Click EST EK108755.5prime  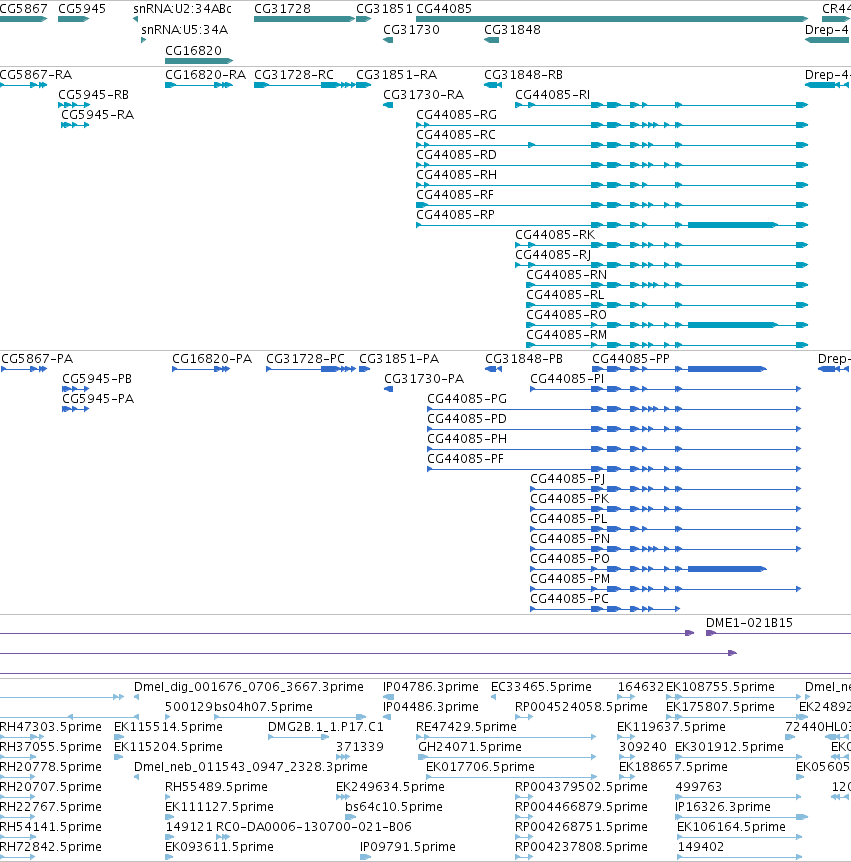point(720,687)
